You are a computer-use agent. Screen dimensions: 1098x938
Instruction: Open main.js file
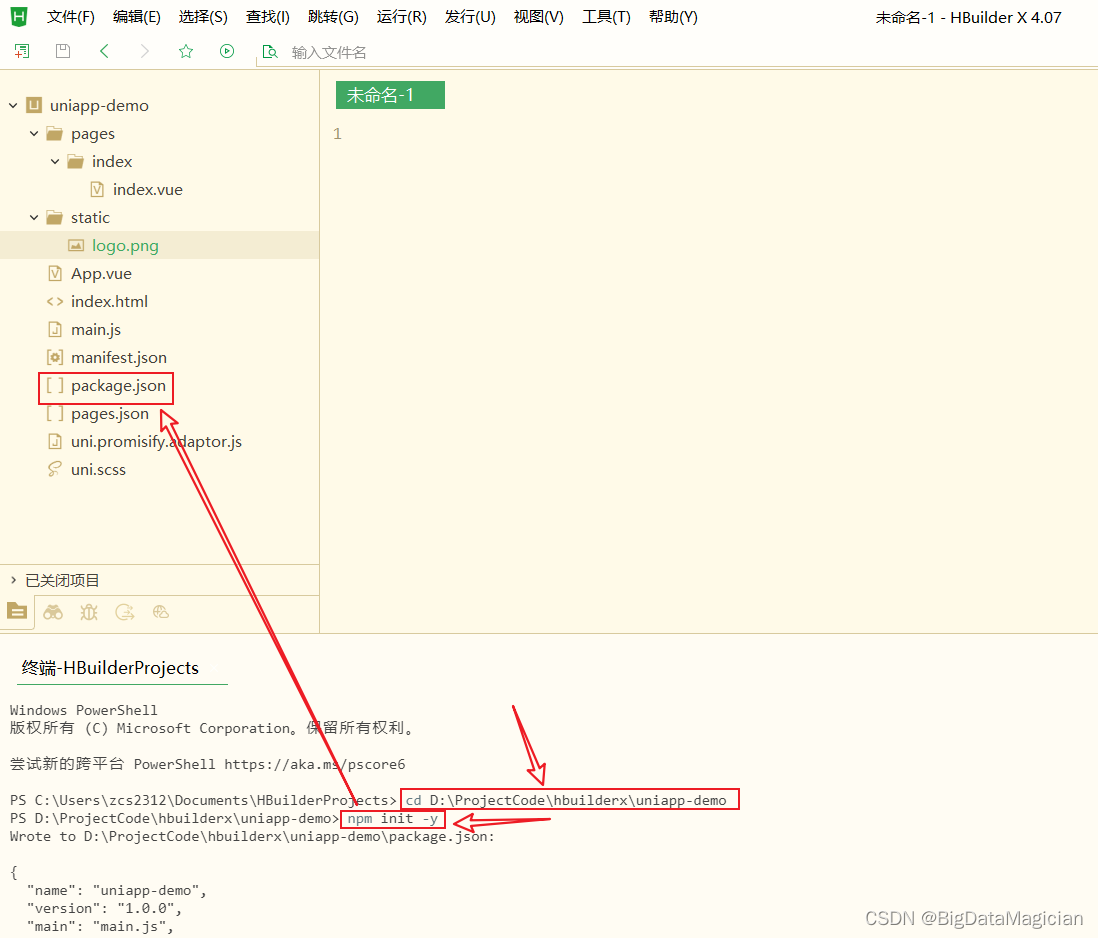pos(96,330)
